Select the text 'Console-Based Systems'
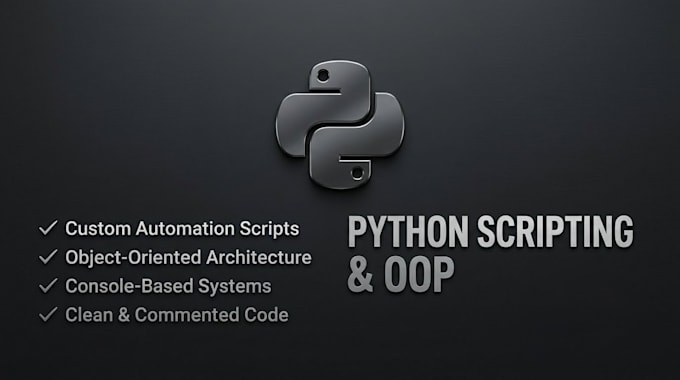The image size is (680, 380). tap(168, 286)
